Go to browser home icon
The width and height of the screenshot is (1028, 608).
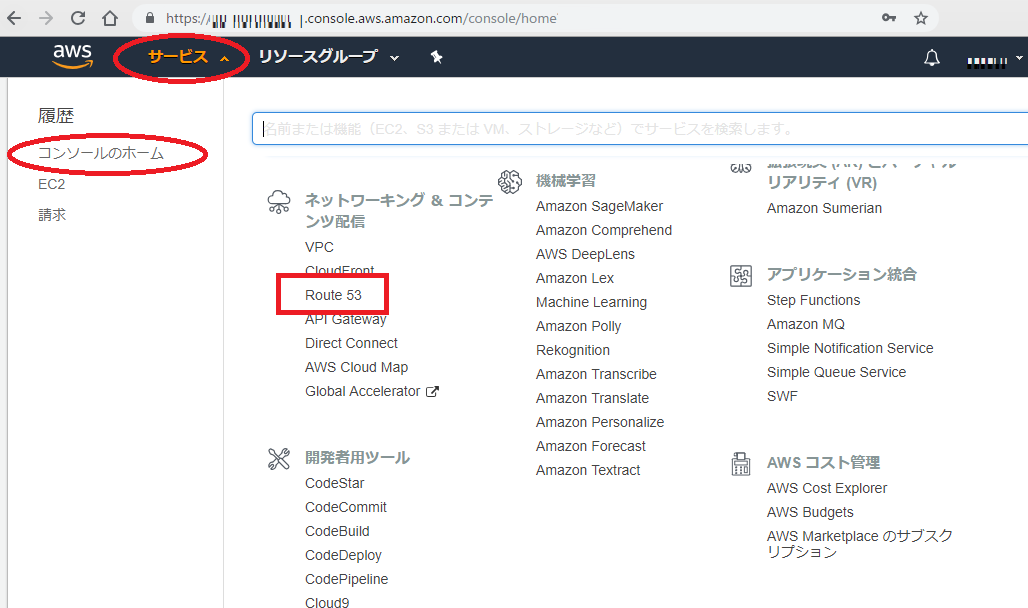pyautogui.click(x=110, y=18)
